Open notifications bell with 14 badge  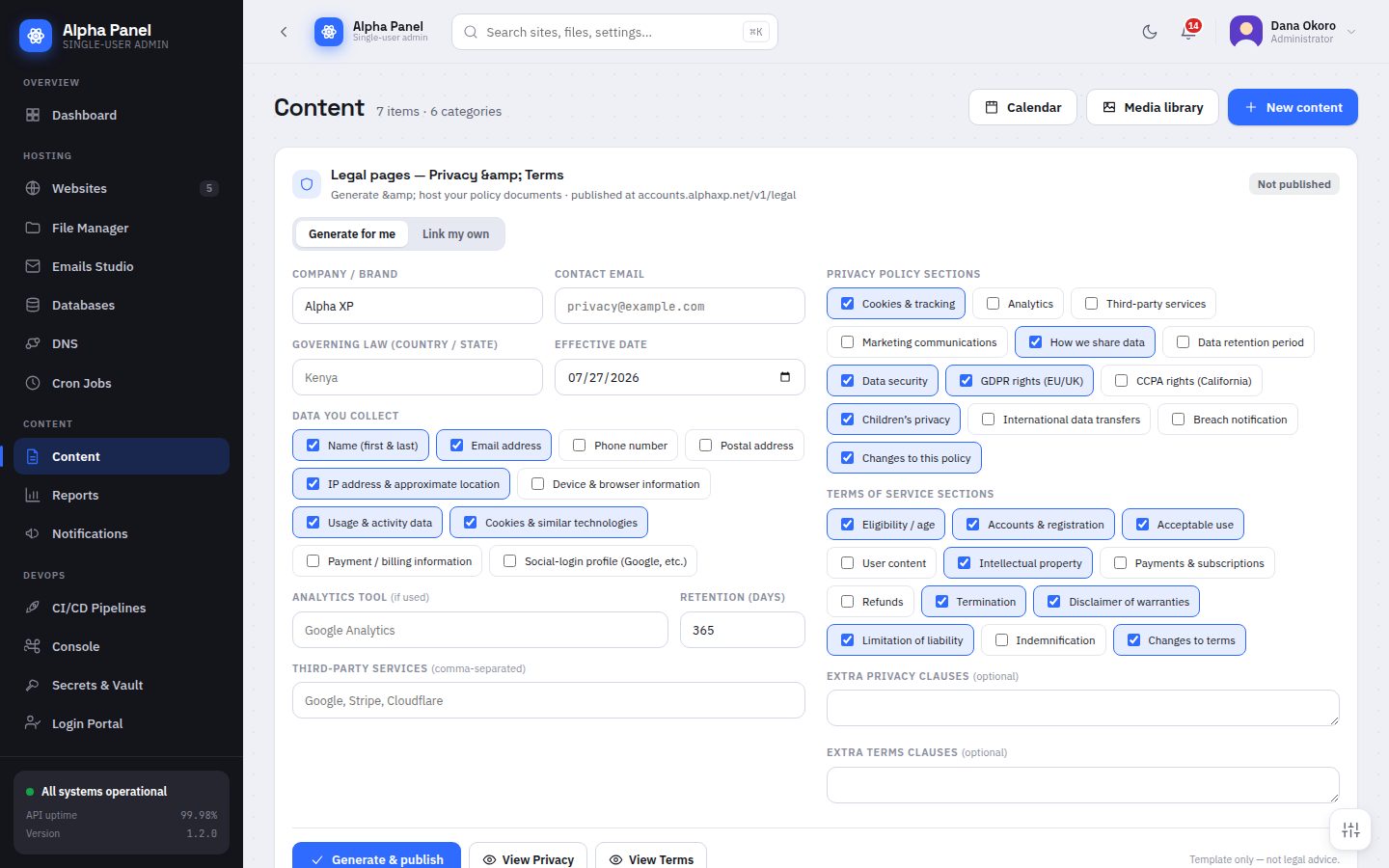(x=1188, y=32)
